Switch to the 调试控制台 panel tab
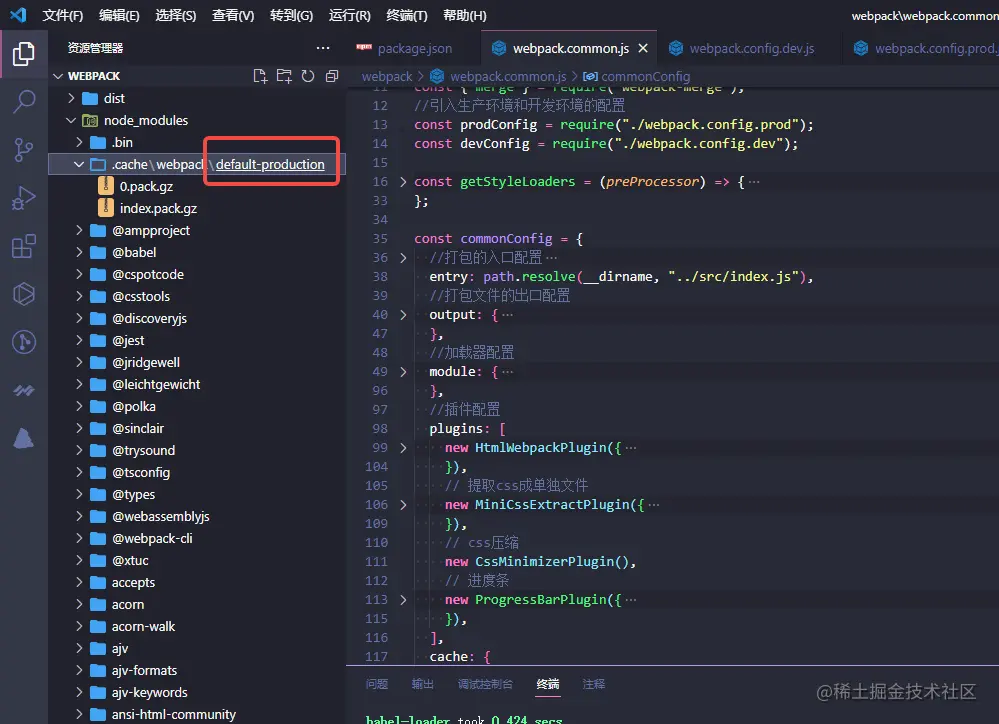This screenshot has height=724, width=999. 485,684
